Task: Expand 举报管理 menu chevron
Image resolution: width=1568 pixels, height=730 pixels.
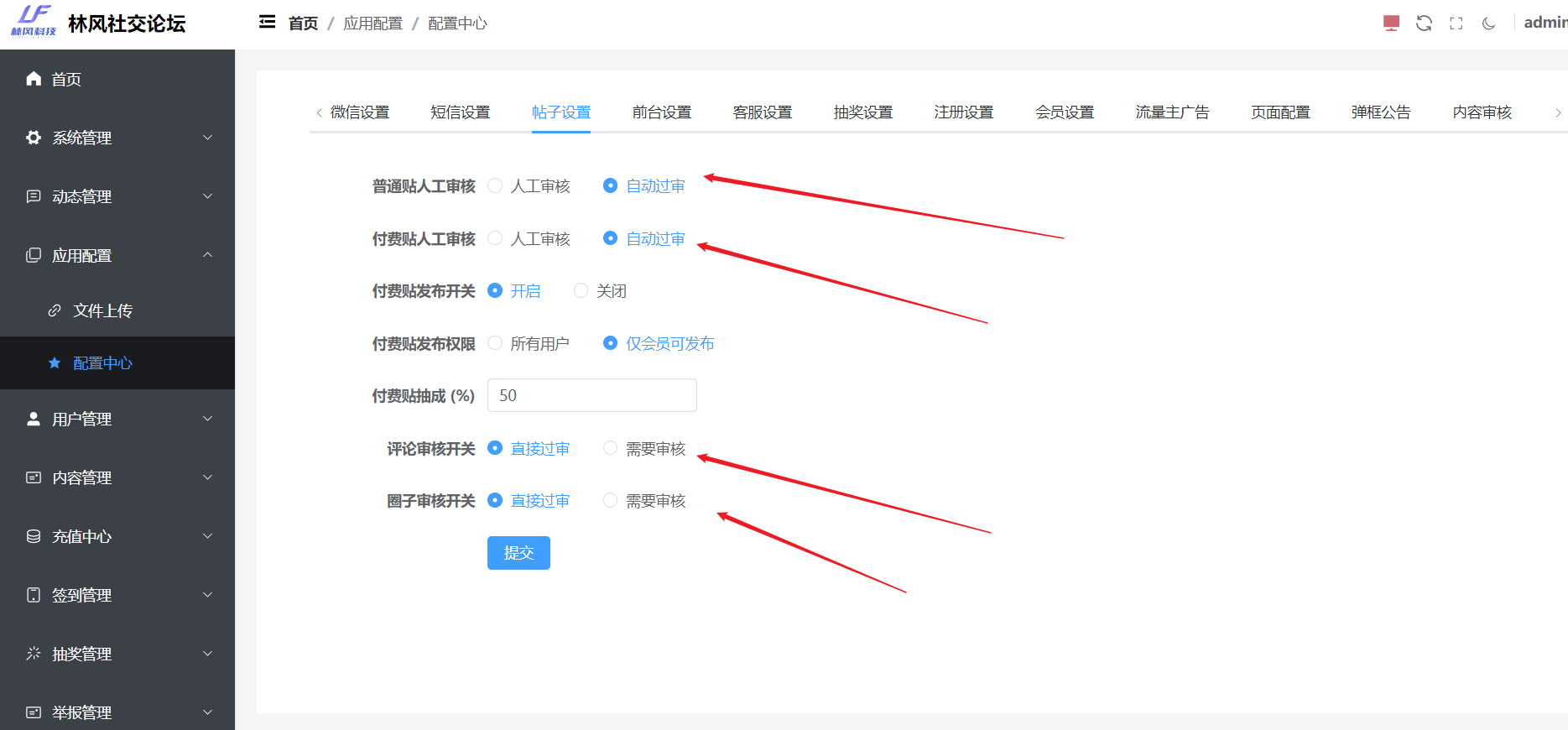Action: pos(207,712)
